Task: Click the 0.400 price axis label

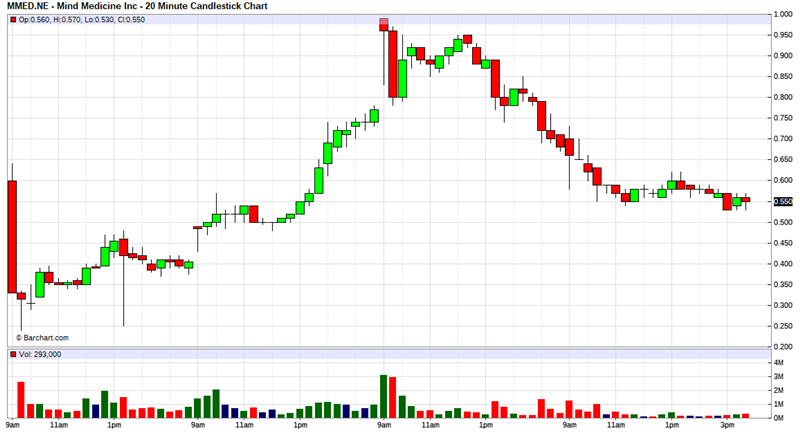Action: click(783, 264)
